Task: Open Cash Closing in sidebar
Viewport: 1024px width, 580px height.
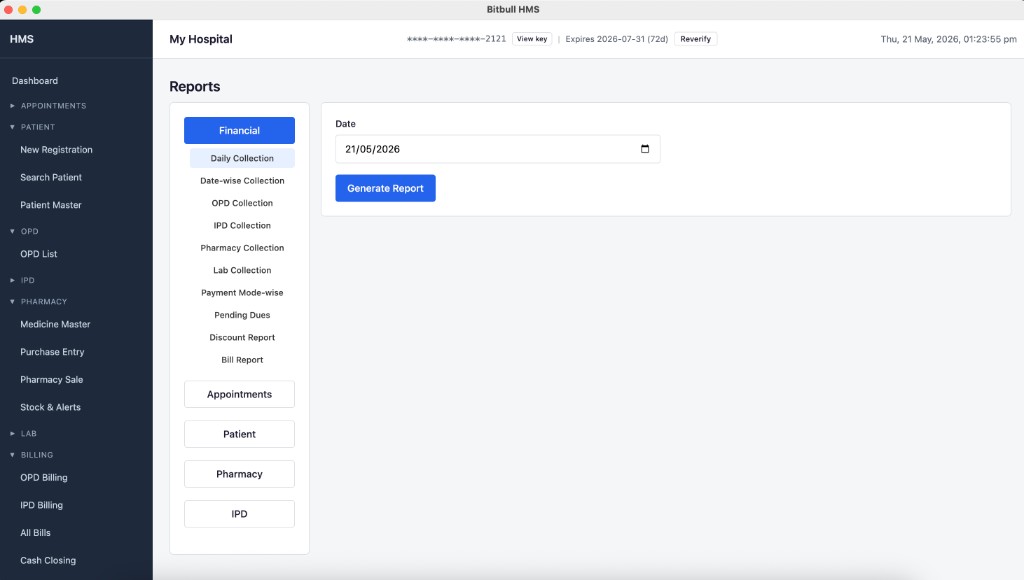Action: coord(48,560)
